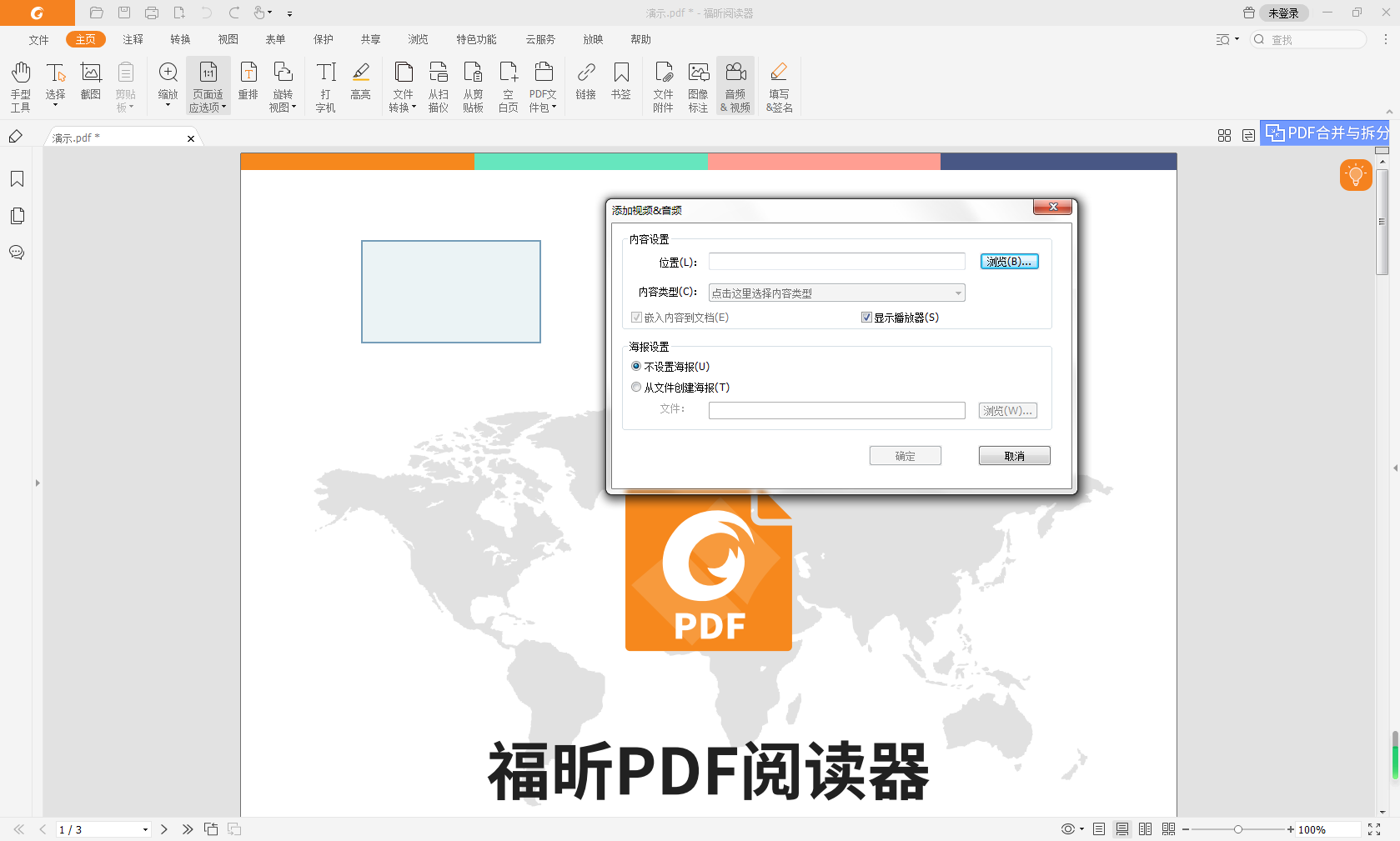Toggle the 嵌入内容到文档(E) checkbox
The width and height of the screenshot is (1400, 841).
click(x=637, y=318)
